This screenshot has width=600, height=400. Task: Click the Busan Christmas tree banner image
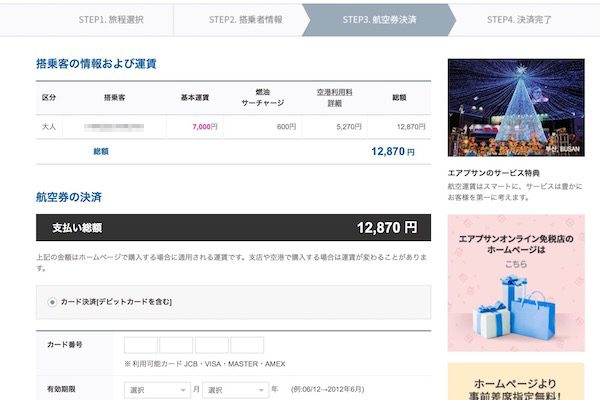[516, 108]
